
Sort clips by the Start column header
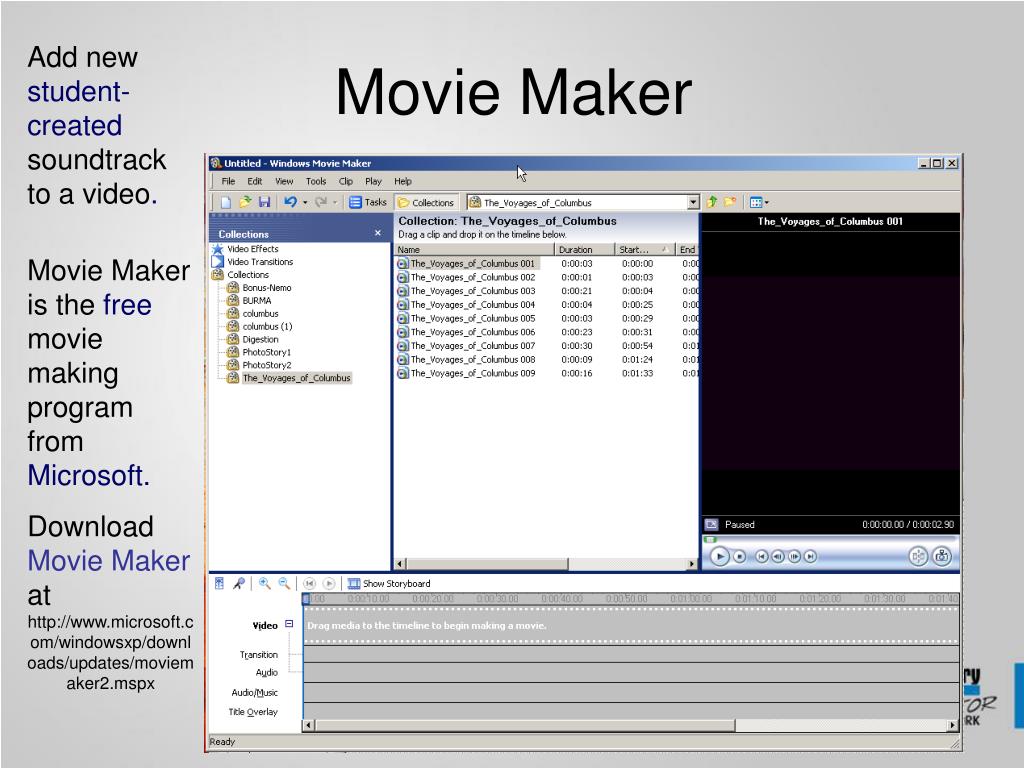click(x=644, y=249)
